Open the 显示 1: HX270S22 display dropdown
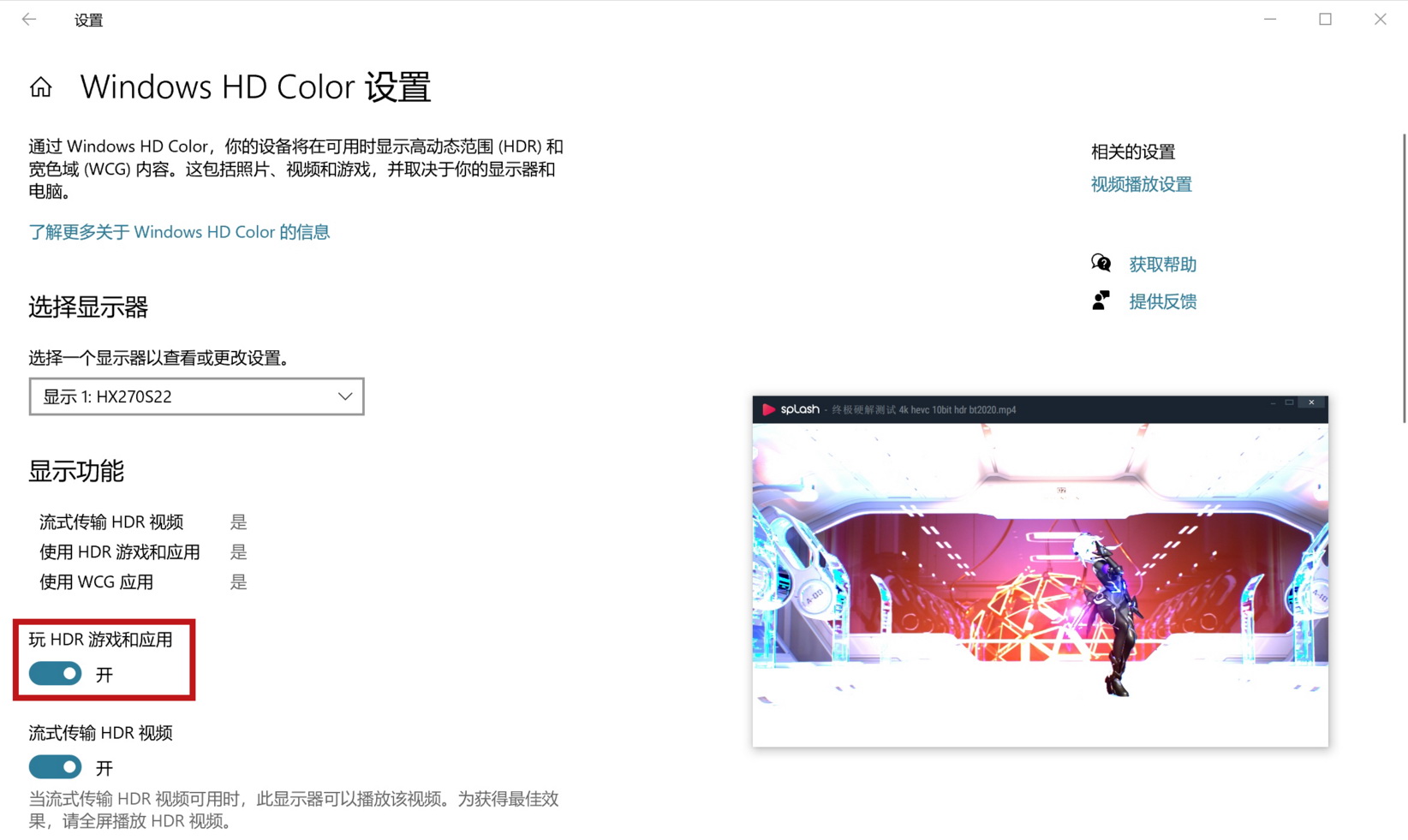The image size is (1408, 840). 196,396
